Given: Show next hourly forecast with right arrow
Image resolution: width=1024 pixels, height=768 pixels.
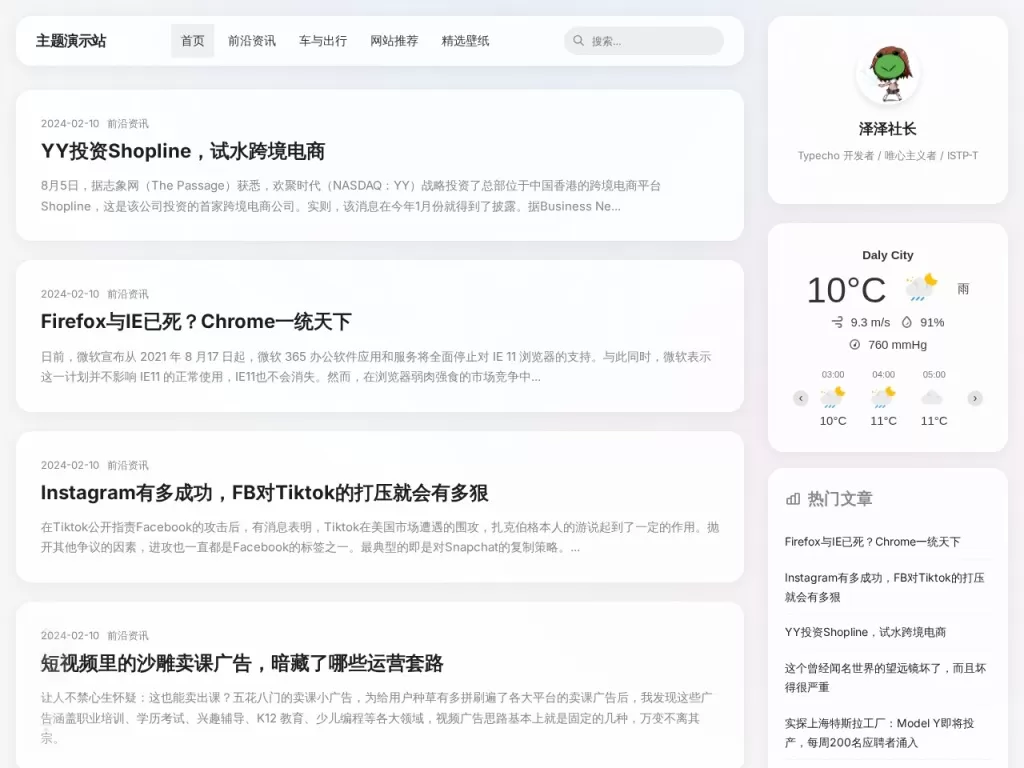Looking at the screenshot, I should point(975,398).
